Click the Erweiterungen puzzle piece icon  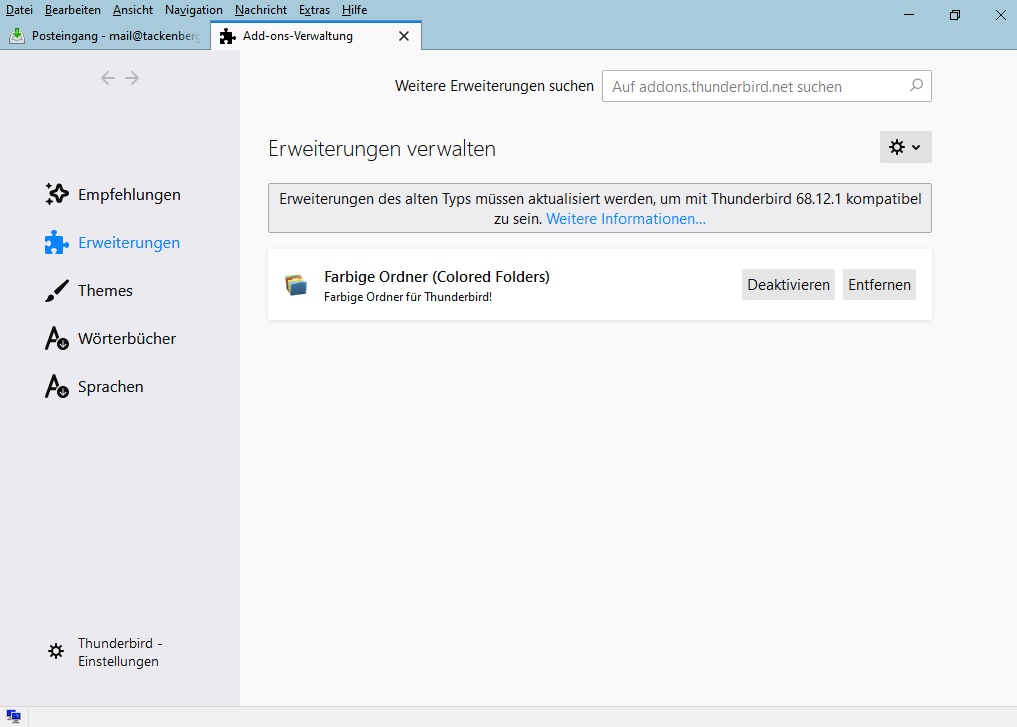(56, 243)
